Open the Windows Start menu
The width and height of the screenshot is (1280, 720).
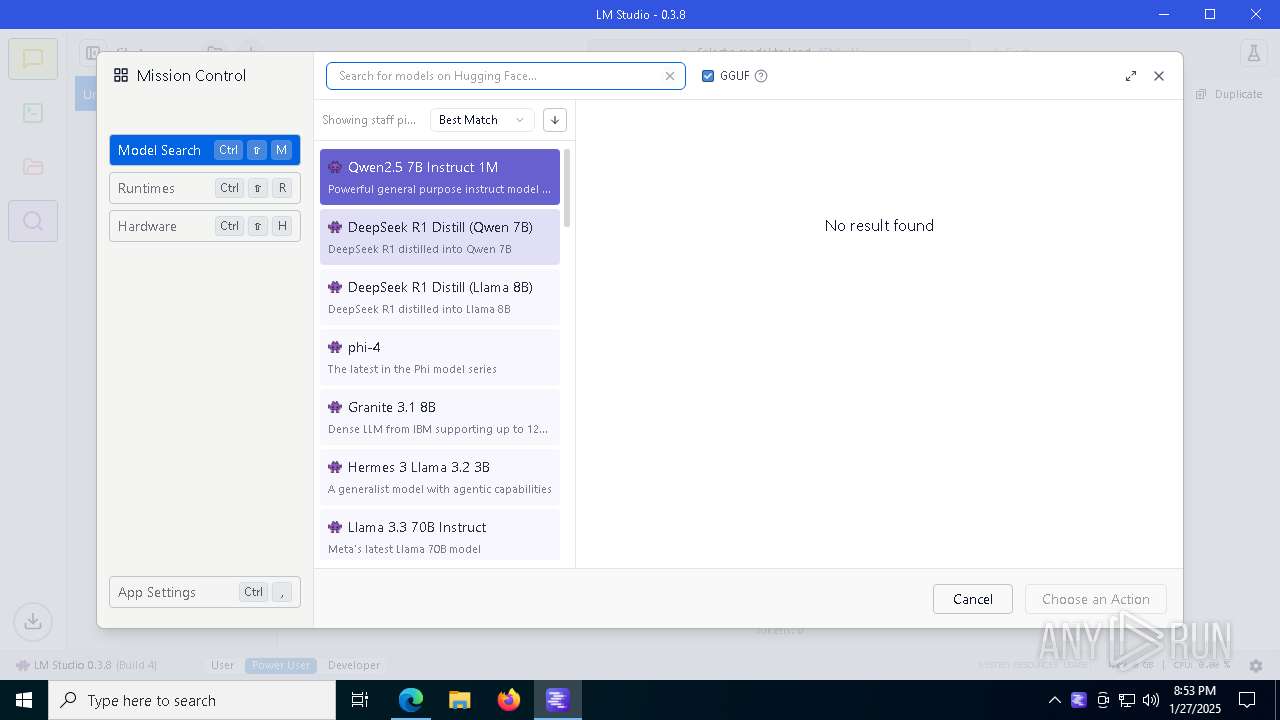tap(24, 700)
